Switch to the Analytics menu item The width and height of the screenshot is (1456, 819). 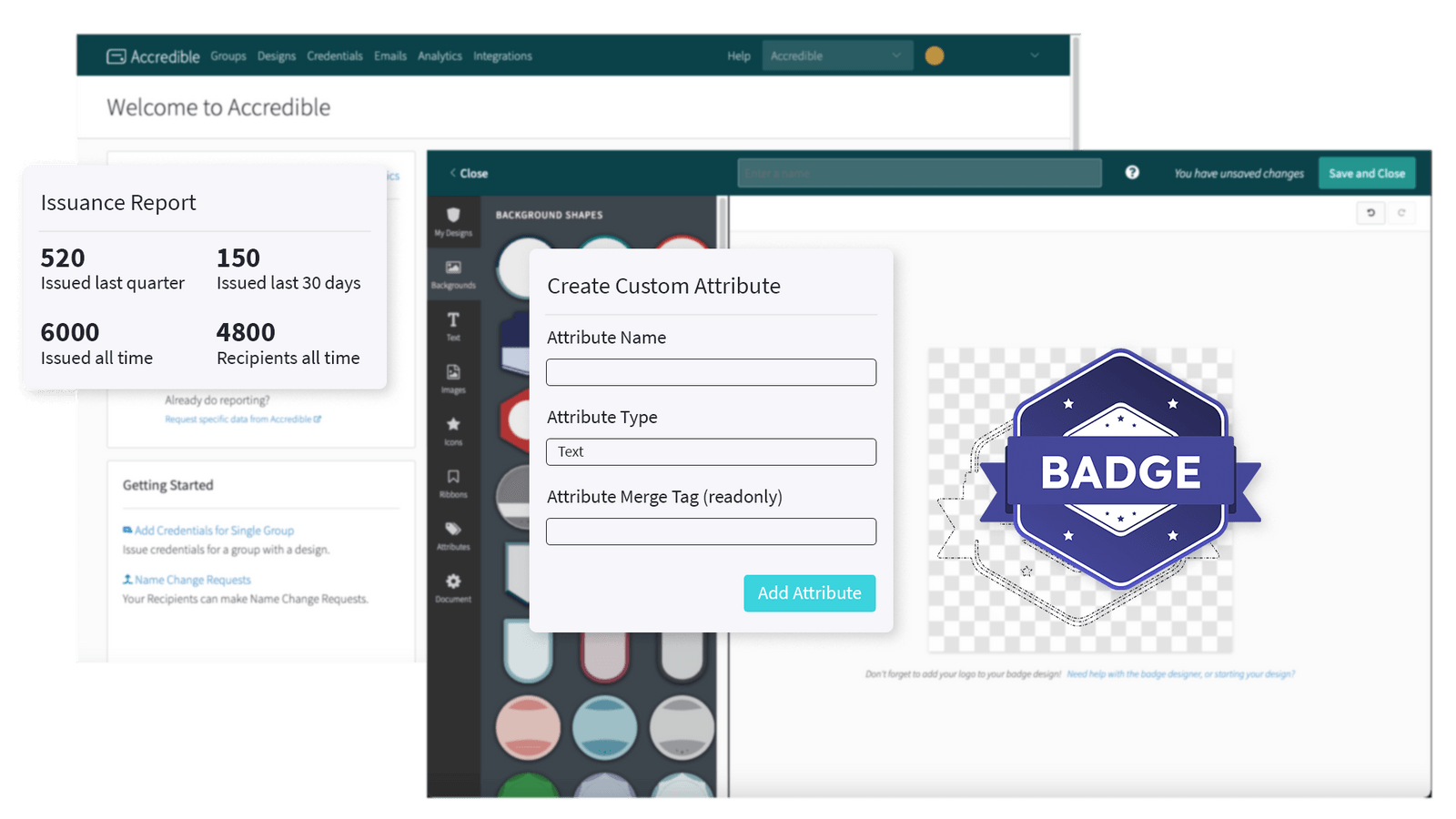(x=440, y=56)
